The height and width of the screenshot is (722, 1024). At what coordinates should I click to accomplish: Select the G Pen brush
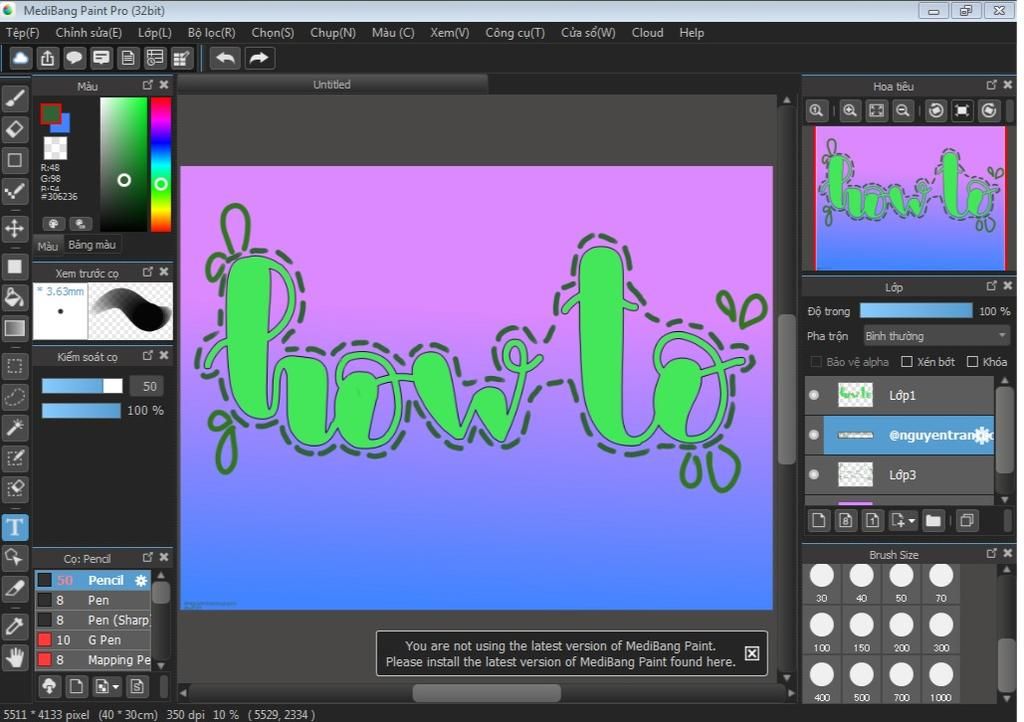[93, 640]
